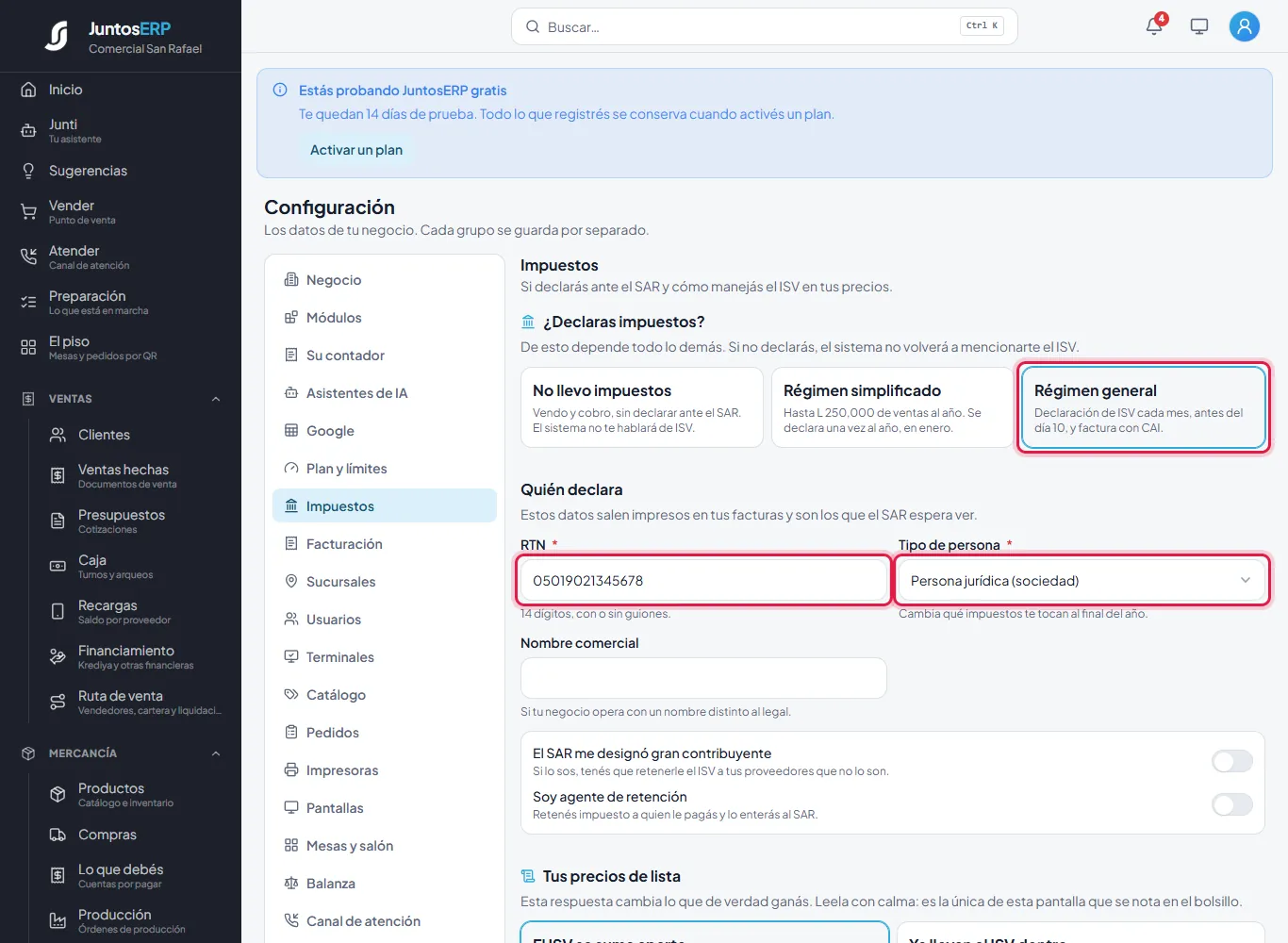Click the Vender shopping cart icon
The height and width of the screenshot is (943, 1288).
click(28, 212)
